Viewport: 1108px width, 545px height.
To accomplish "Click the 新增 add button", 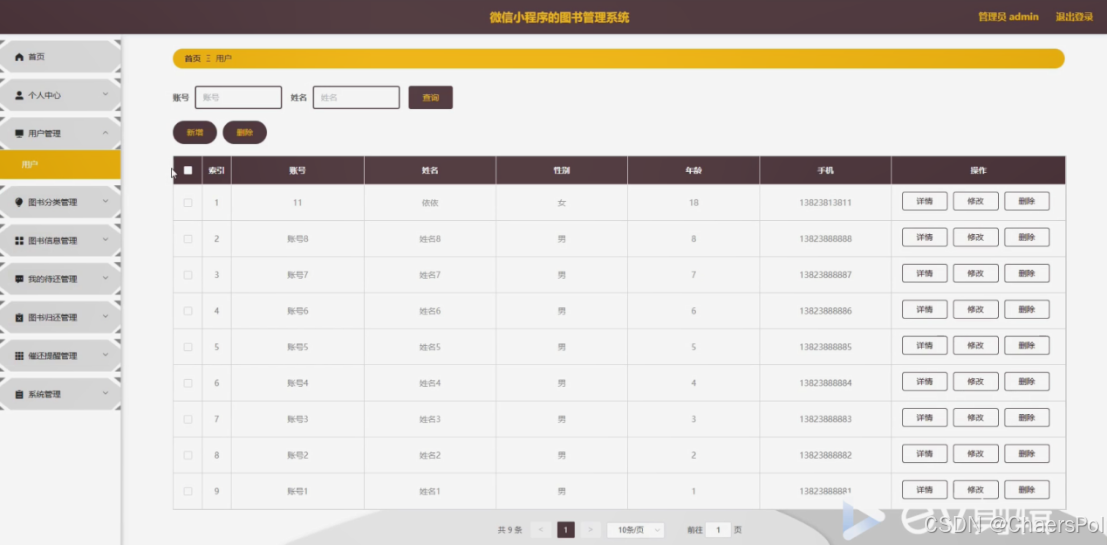I will [x=195, y=132].
